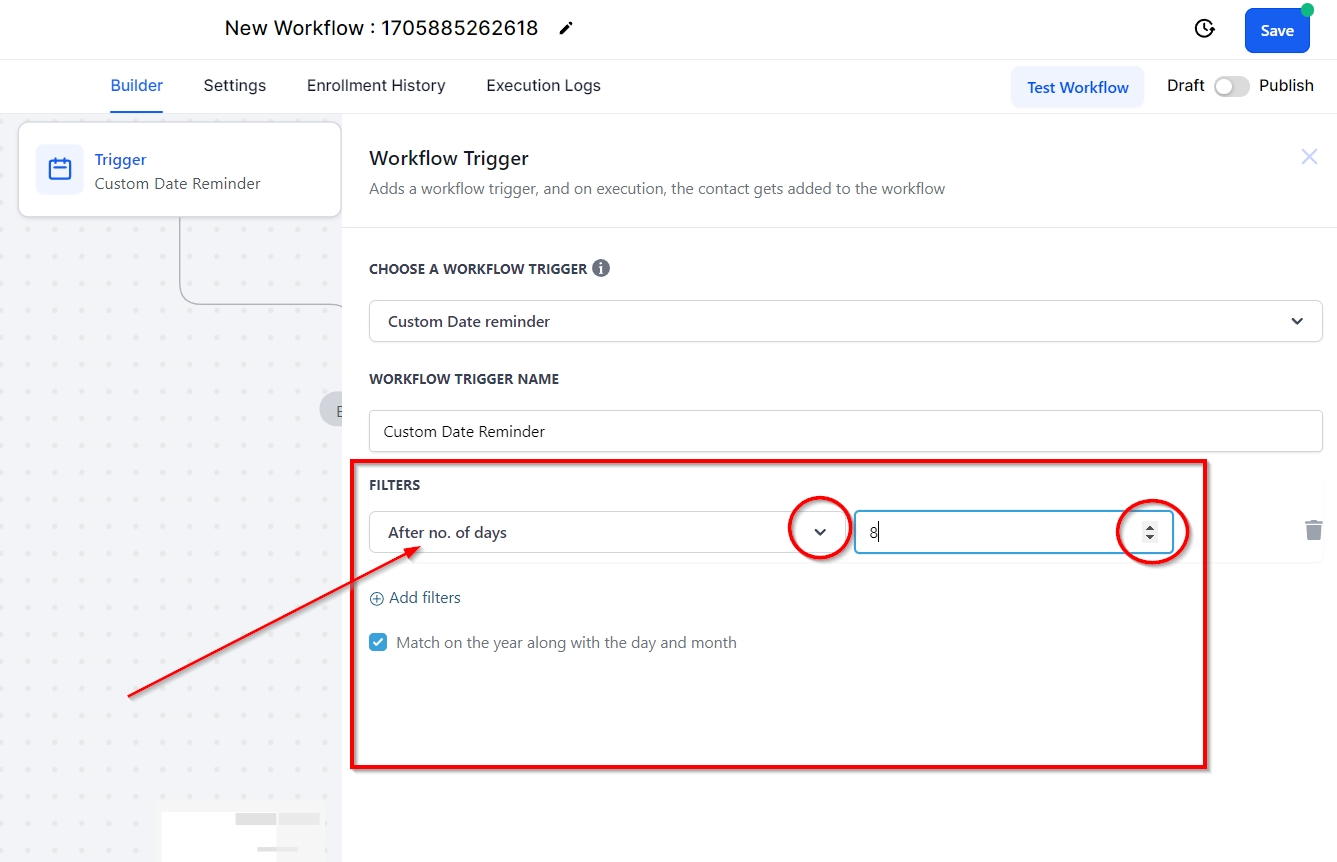Close the Workflow Trigger panel
The image size is (1337, 862).
coord(1309,157)
